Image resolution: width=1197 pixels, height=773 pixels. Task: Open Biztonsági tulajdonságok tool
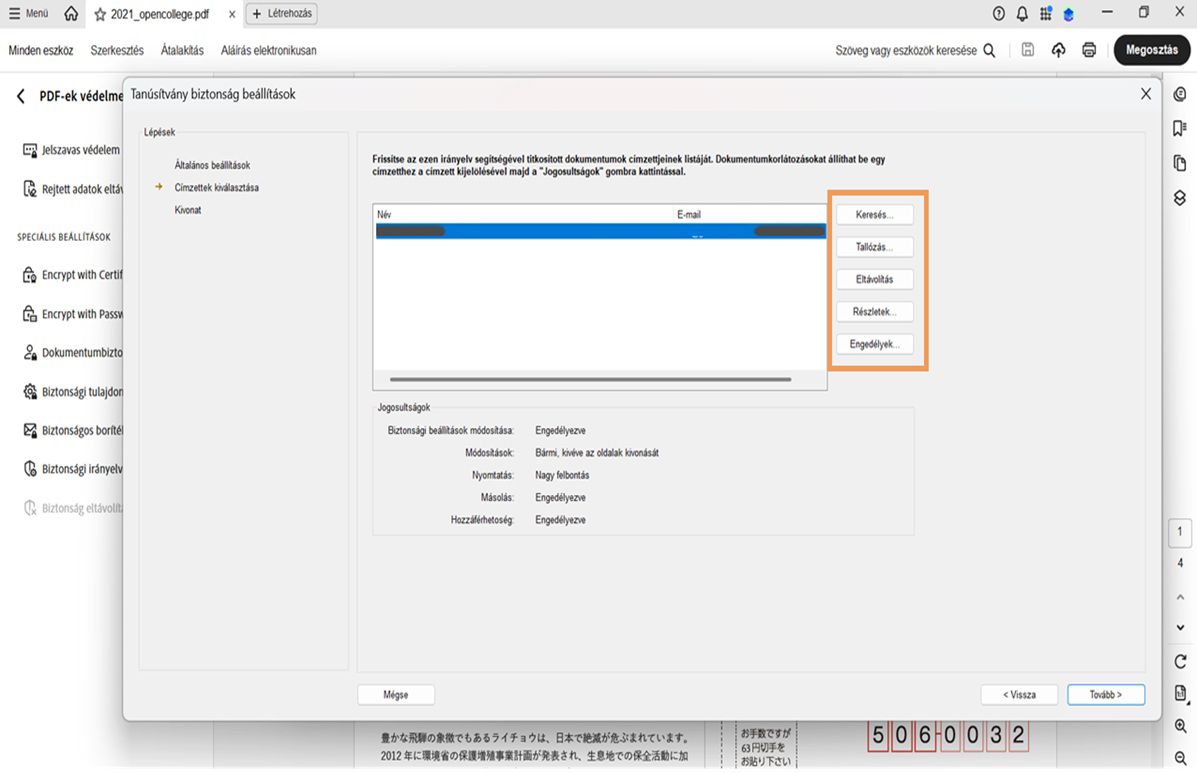click(x=72, y=391)
